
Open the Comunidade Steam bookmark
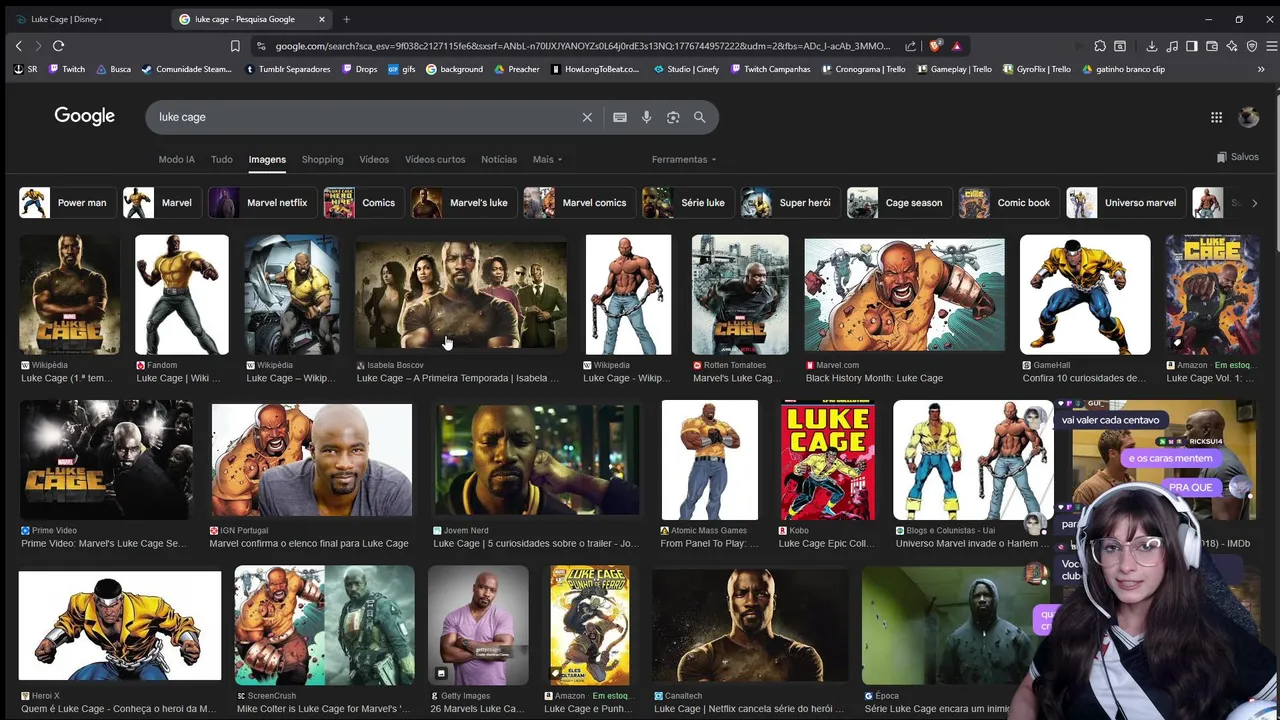click(187, 69)
